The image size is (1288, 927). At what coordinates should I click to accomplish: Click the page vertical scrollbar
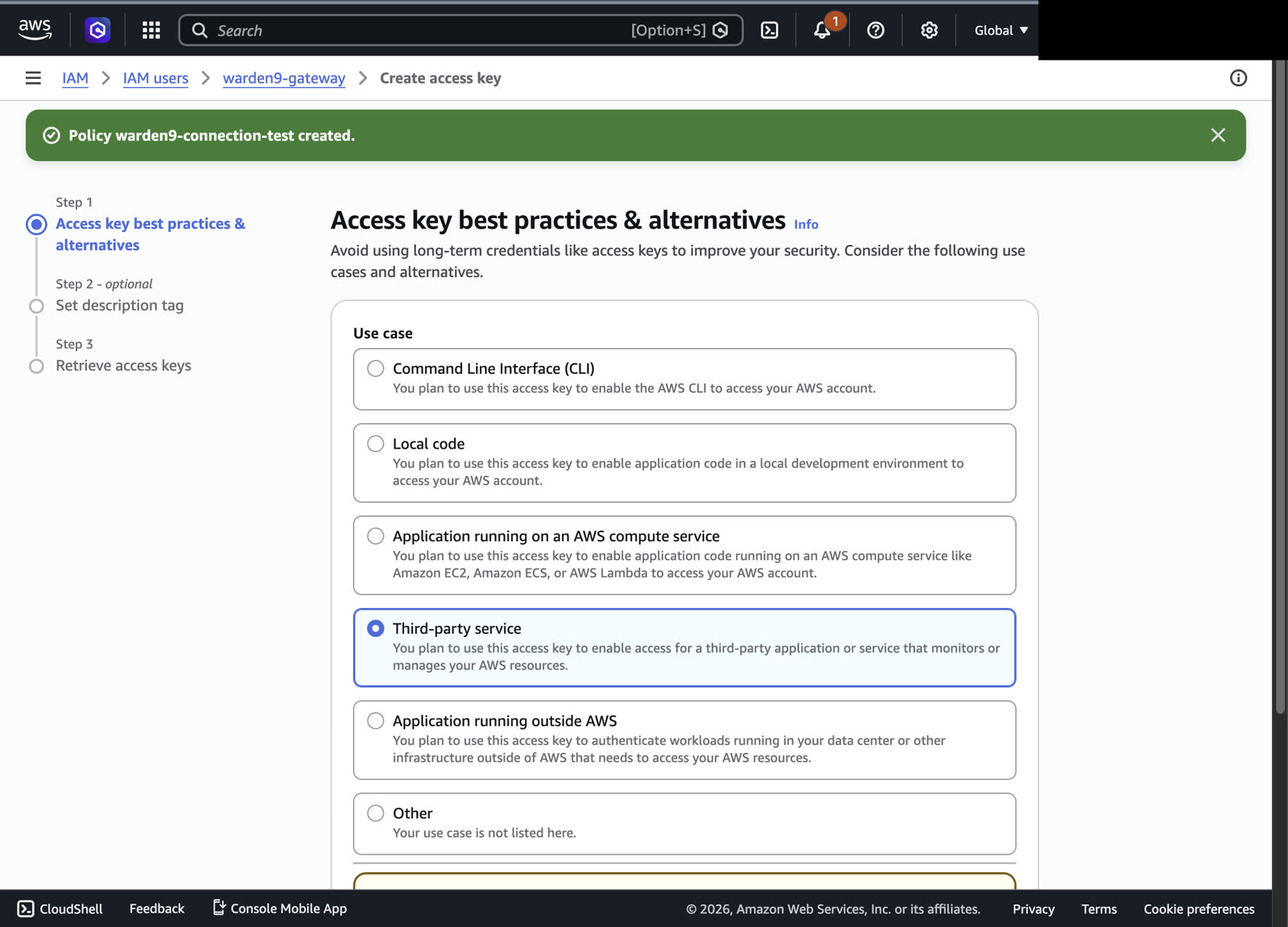click(x=1280, y=387)
